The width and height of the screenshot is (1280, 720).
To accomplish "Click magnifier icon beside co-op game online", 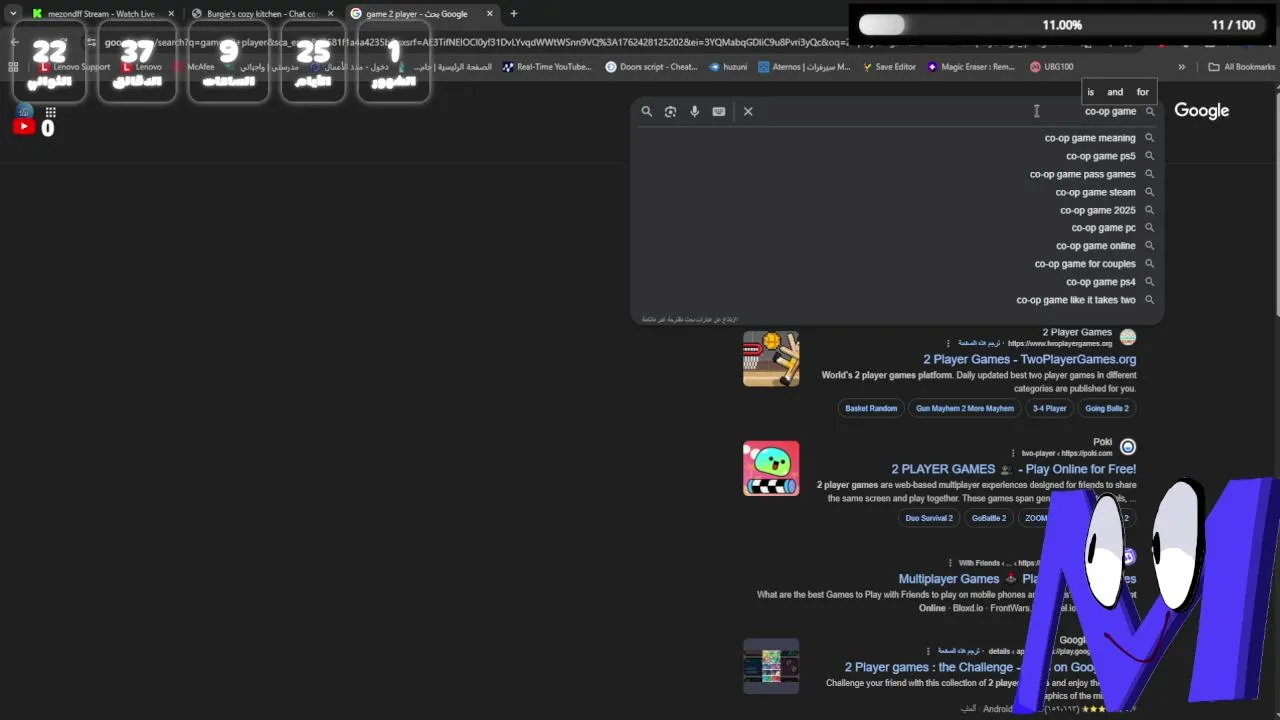I will tap(1150, 246).
